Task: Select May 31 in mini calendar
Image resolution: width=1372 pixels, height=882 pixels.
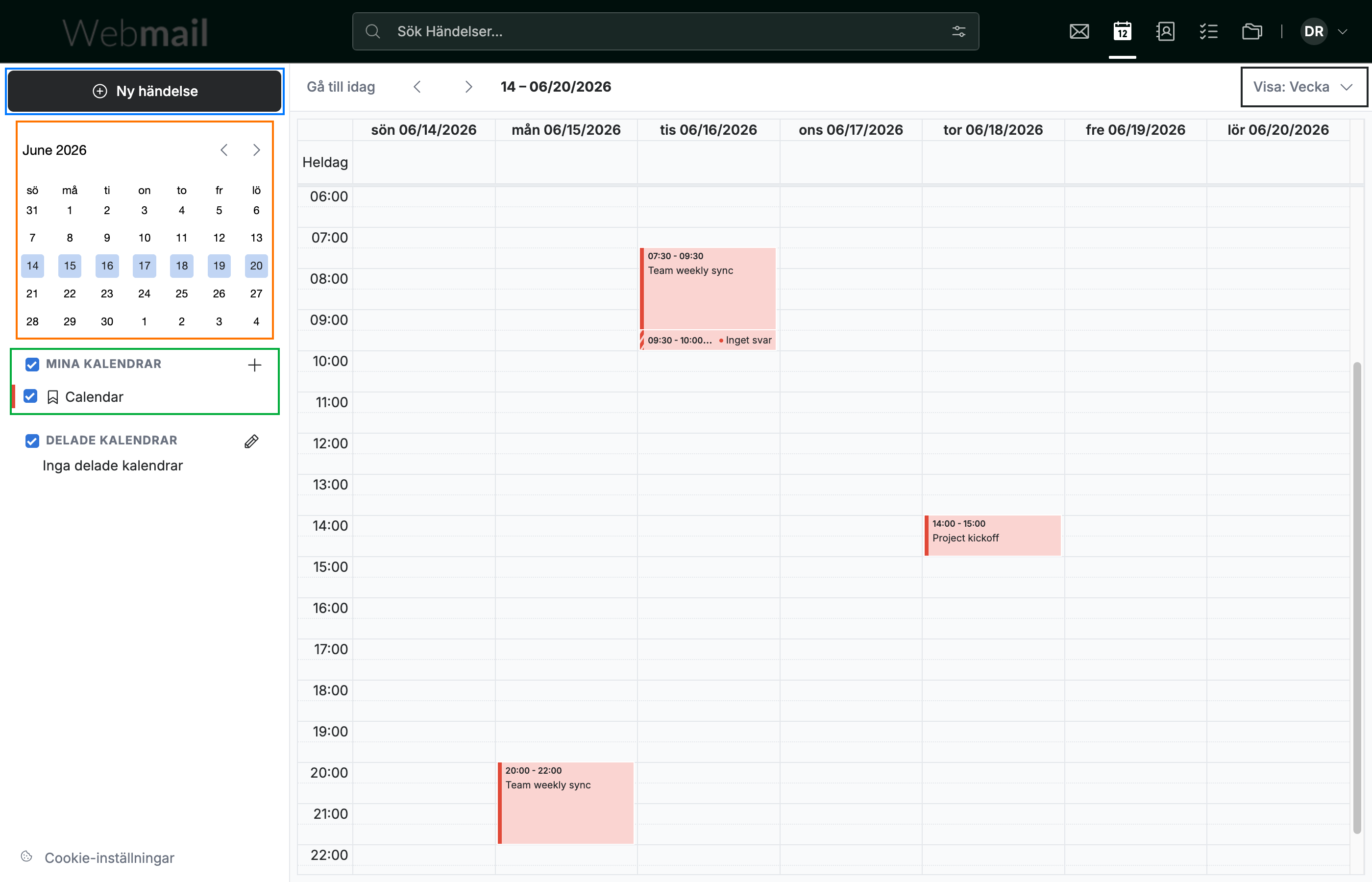Action: pyautogui.click(x=33, y=210)
